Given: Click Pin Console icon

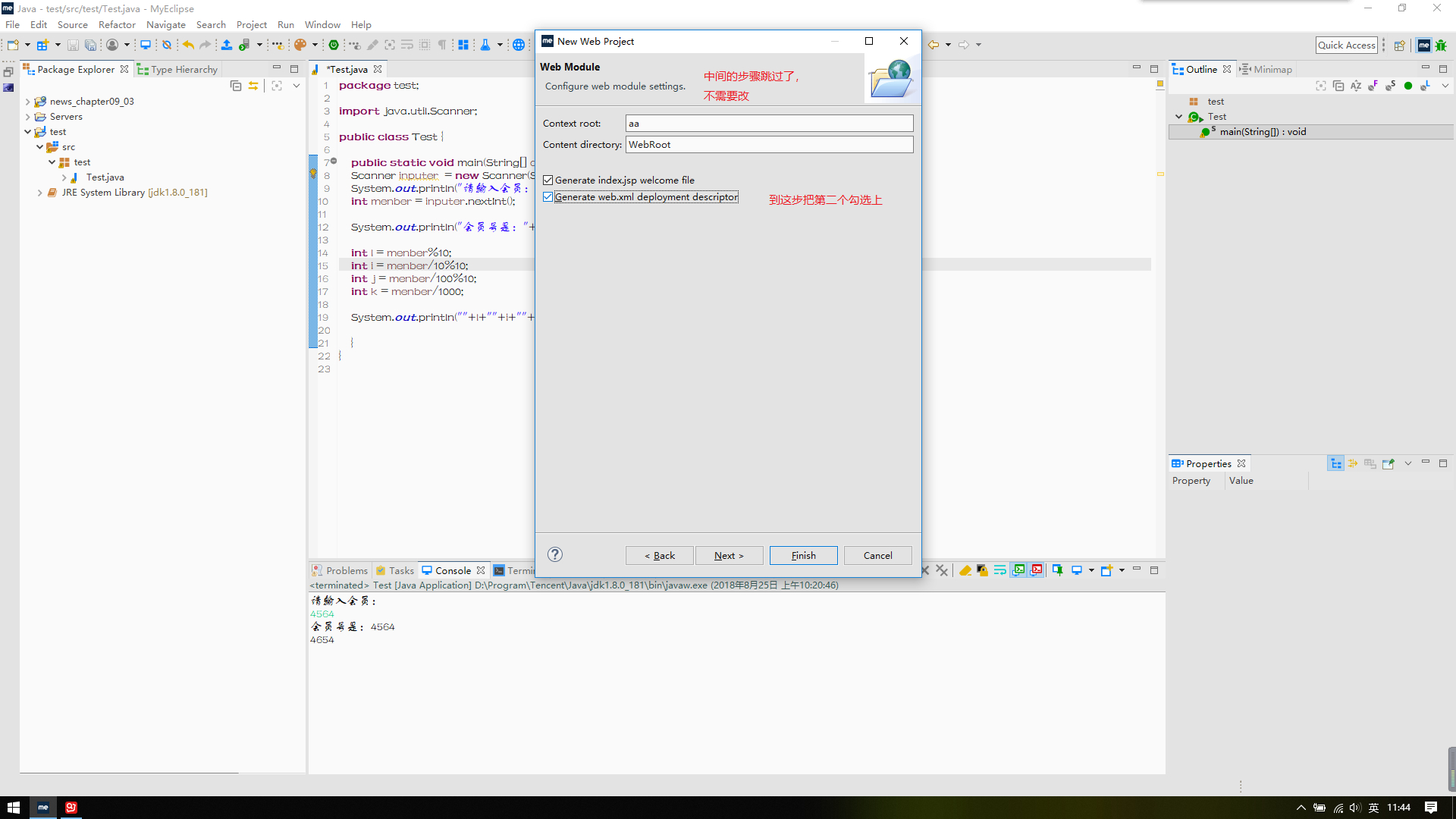Looking at the screenshot, I should pyautogui.click(x=1057, y=570).
